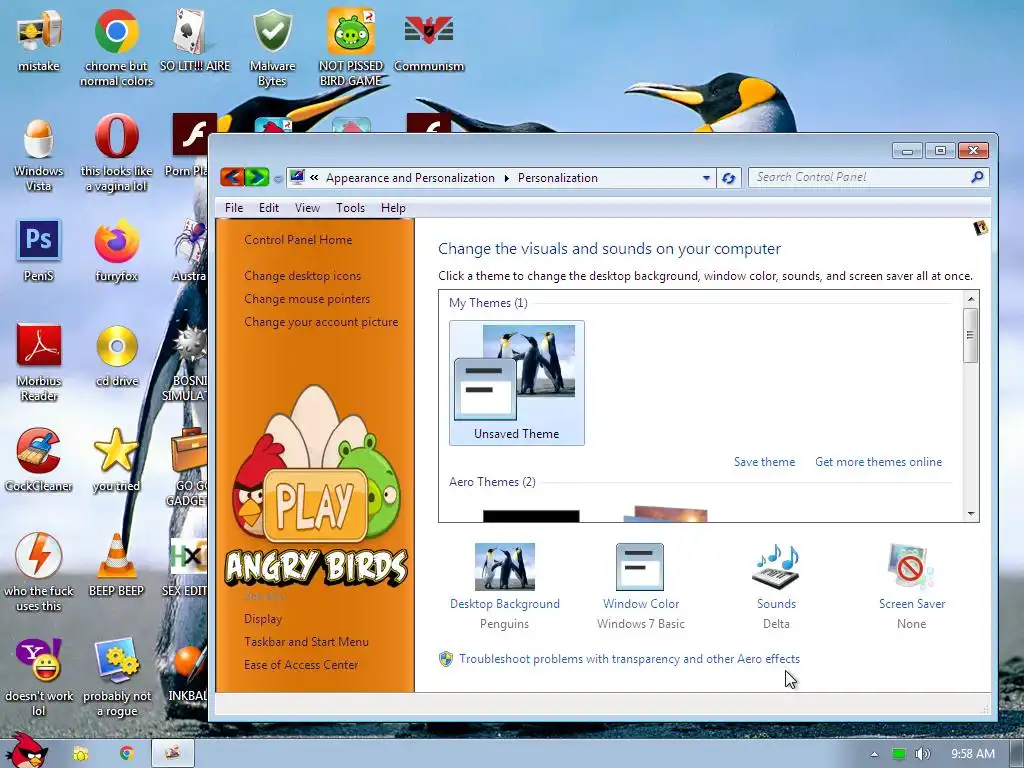The image size is (1024, 768).
Task: Click the red back arrow button
Action: pyautogui.click(x=232, y=177)
